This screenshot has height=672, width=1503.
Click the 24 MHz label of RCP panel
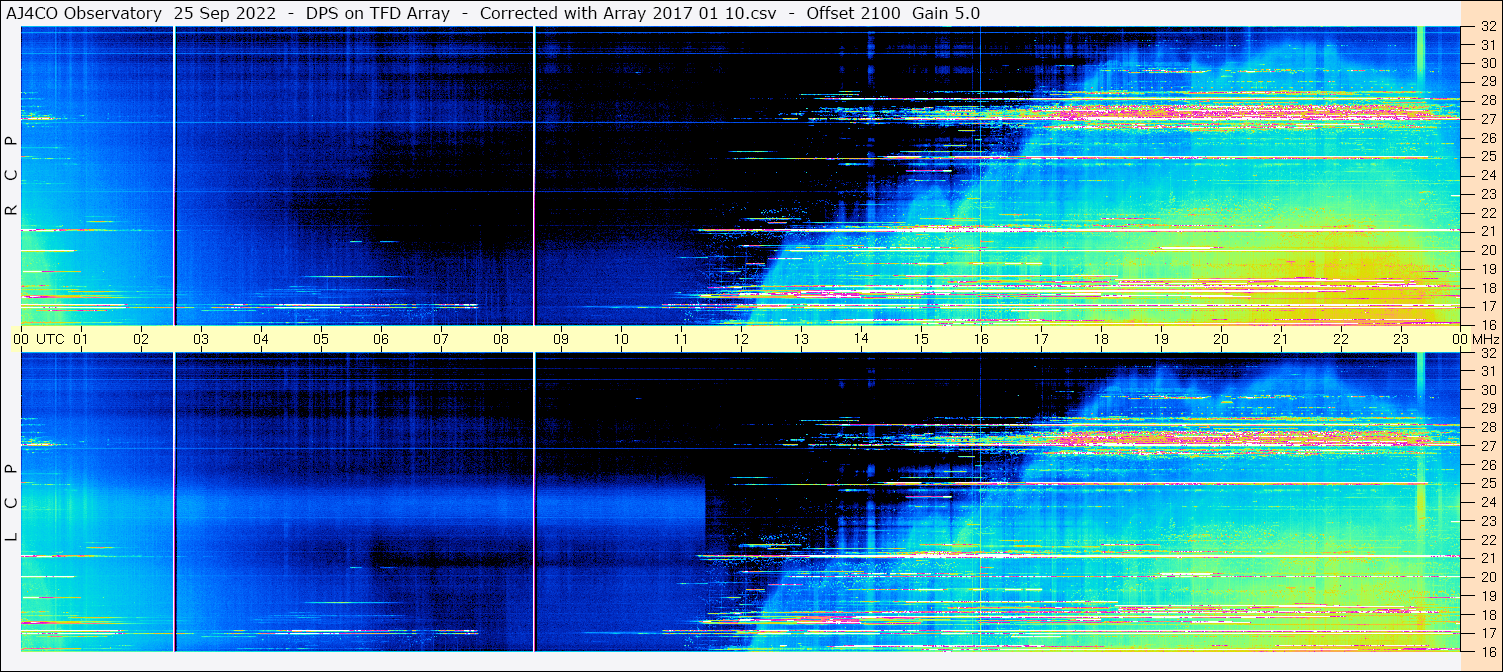coord(1487,175)
